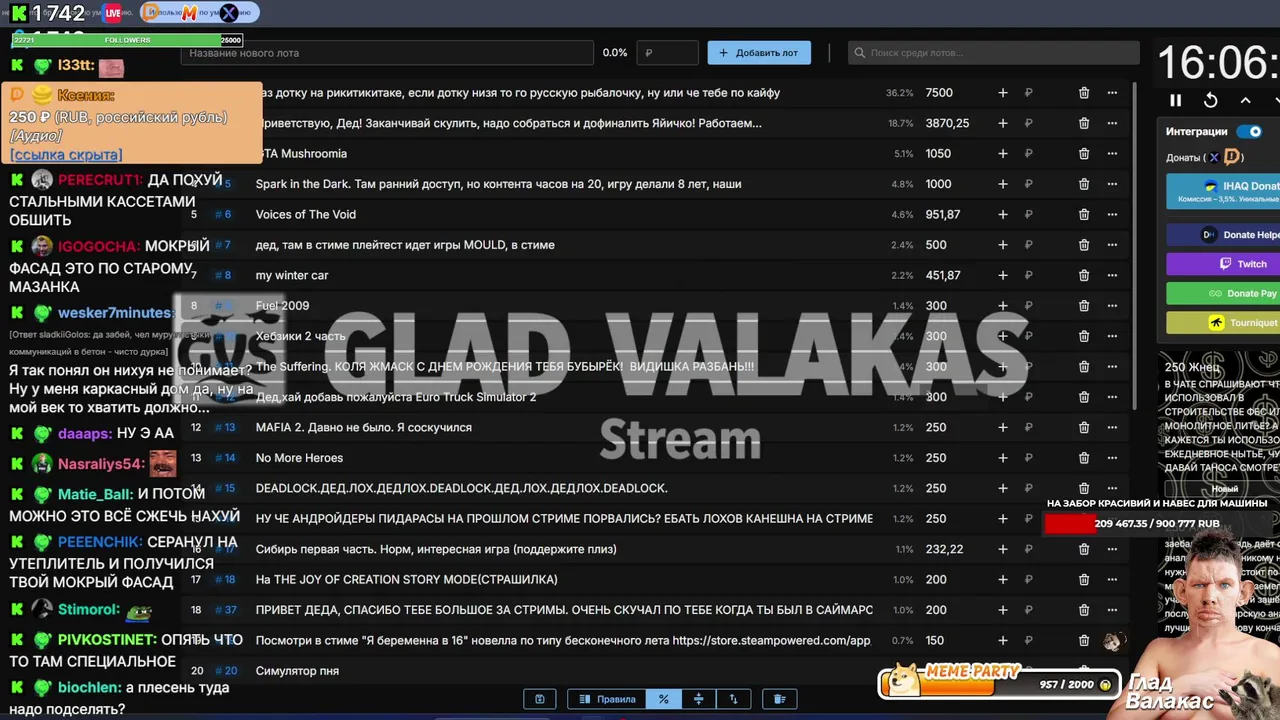Open more options for No More Heroes
The image size is (1280, 720).
pos(1112,458)
